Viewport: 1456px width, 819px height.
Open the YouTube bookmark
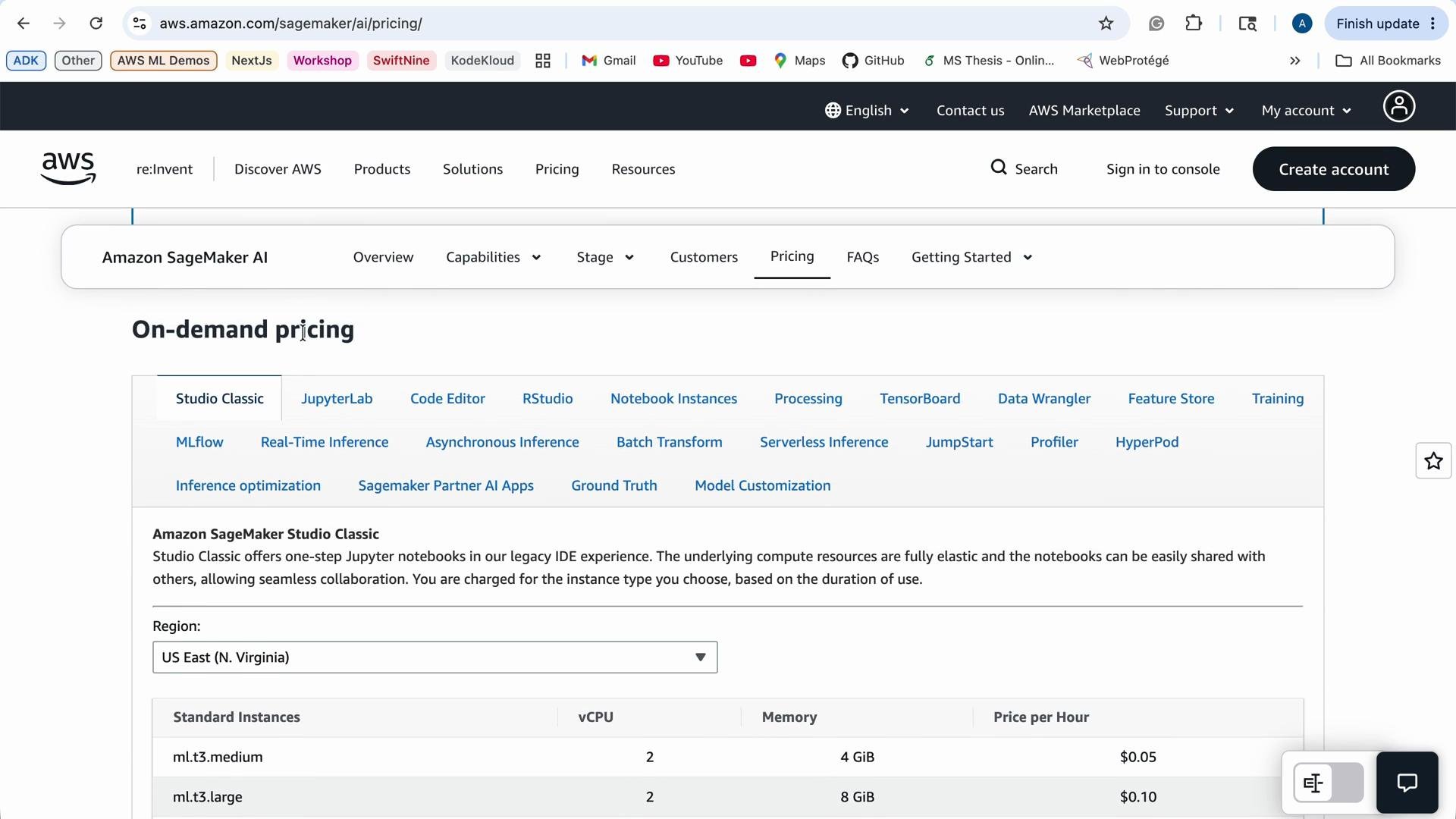(688, 61)
